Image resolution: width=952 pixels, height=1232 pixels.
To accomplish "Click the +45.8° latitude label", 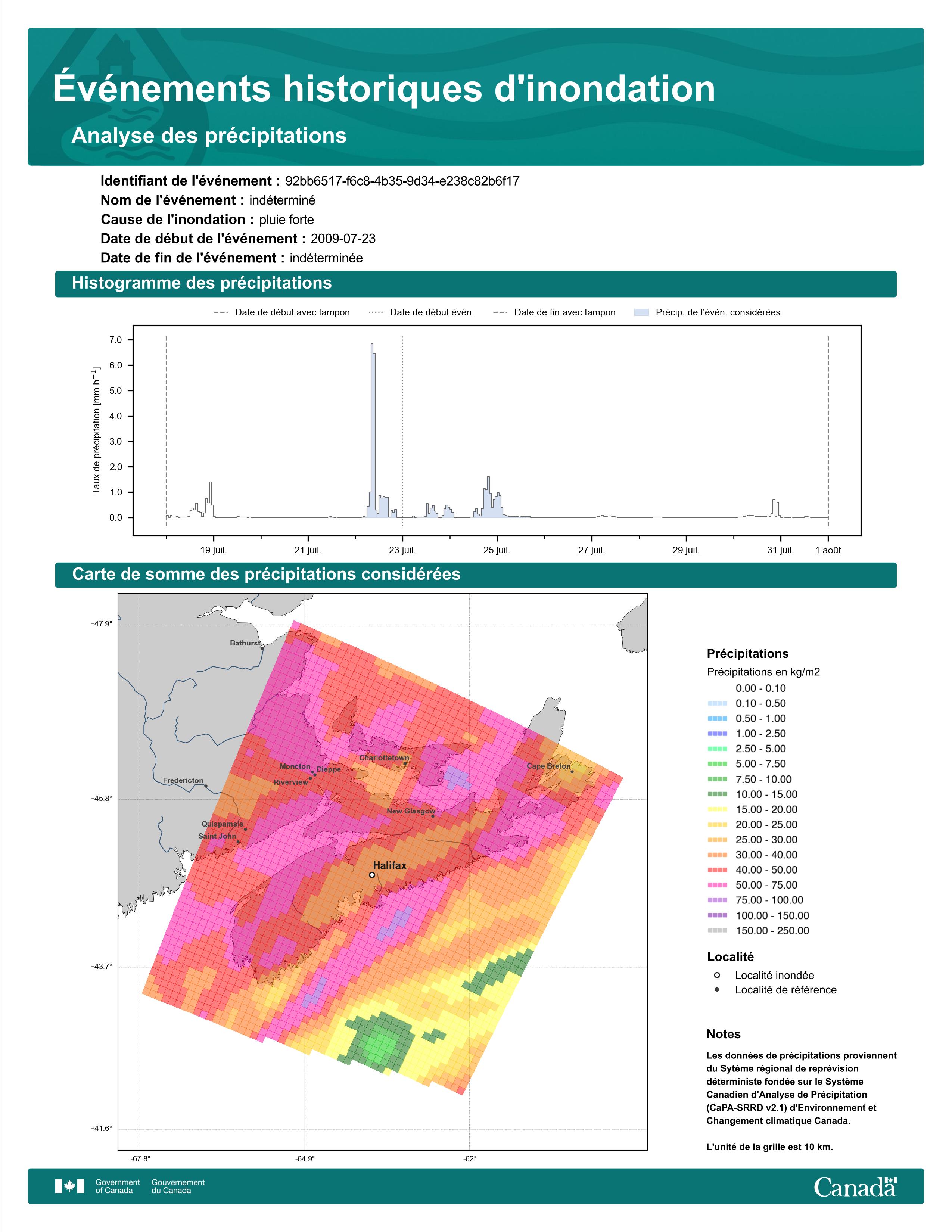I will pos(102,799).
